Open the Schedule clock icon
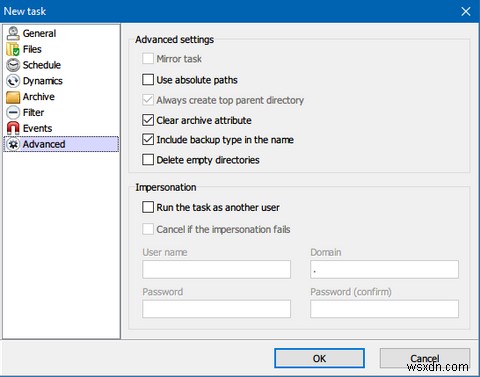This screenshot has width=480, height=377. 13,65
